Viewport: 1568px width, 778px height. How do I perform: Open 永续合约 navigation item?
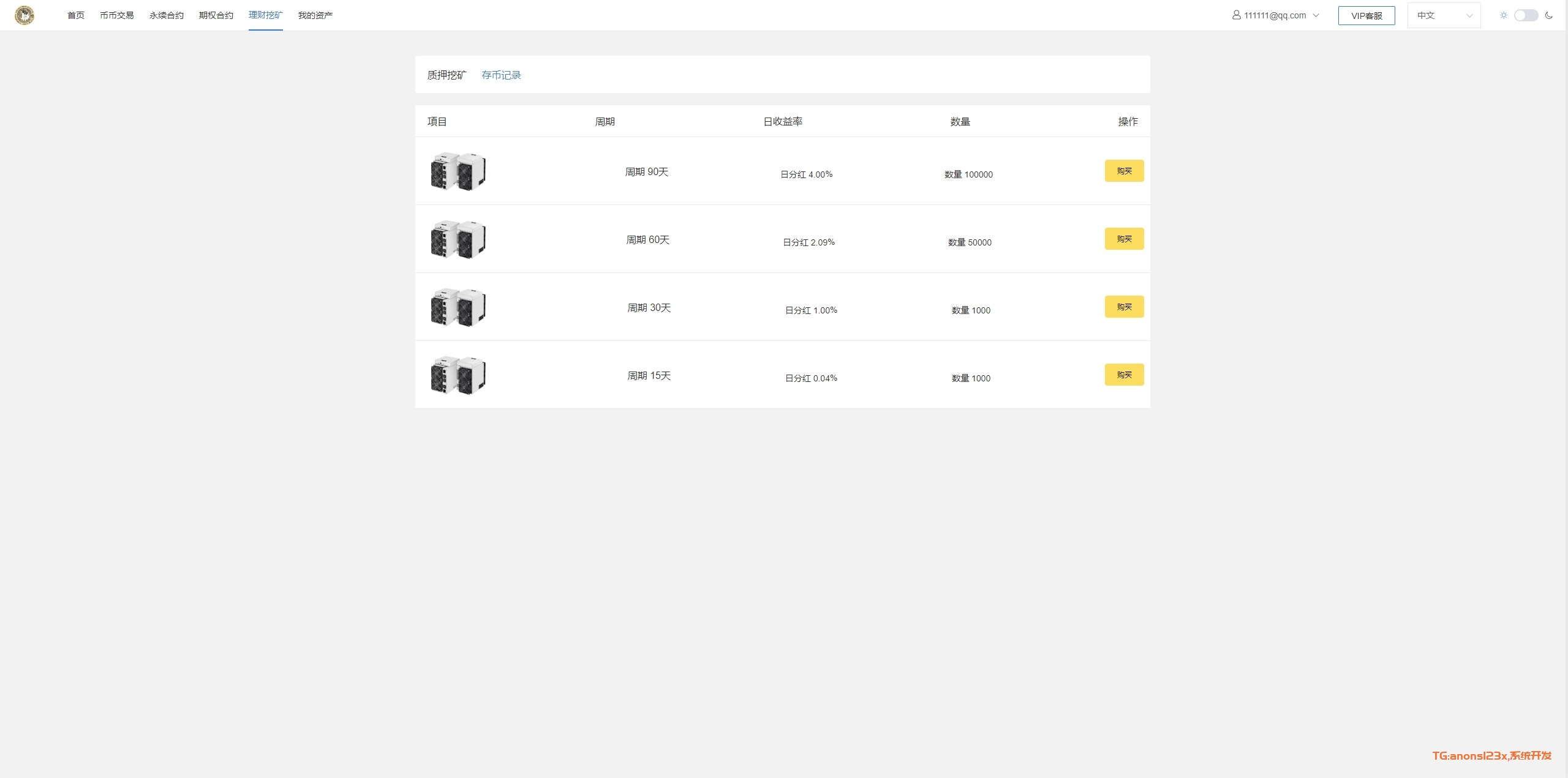(x=166, y=15)
